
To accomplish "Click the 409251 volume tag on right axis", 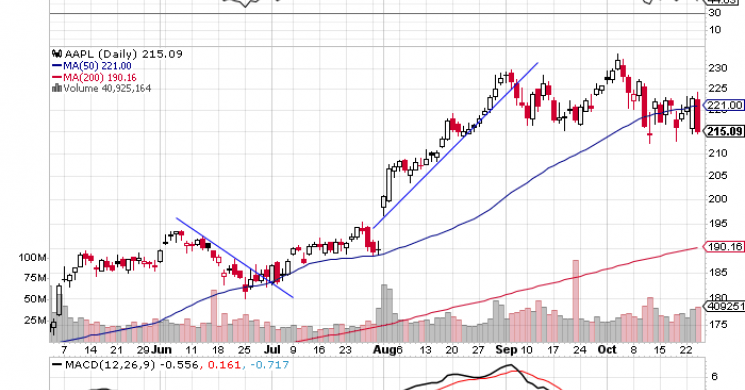I will point(725,306).
